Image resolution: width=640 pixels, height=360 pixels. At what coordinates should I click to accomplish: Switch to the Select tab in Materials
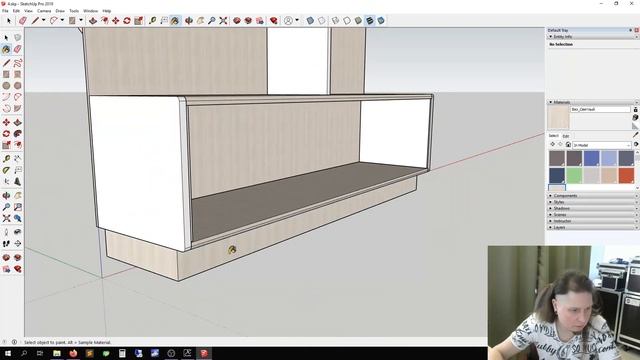553,136
